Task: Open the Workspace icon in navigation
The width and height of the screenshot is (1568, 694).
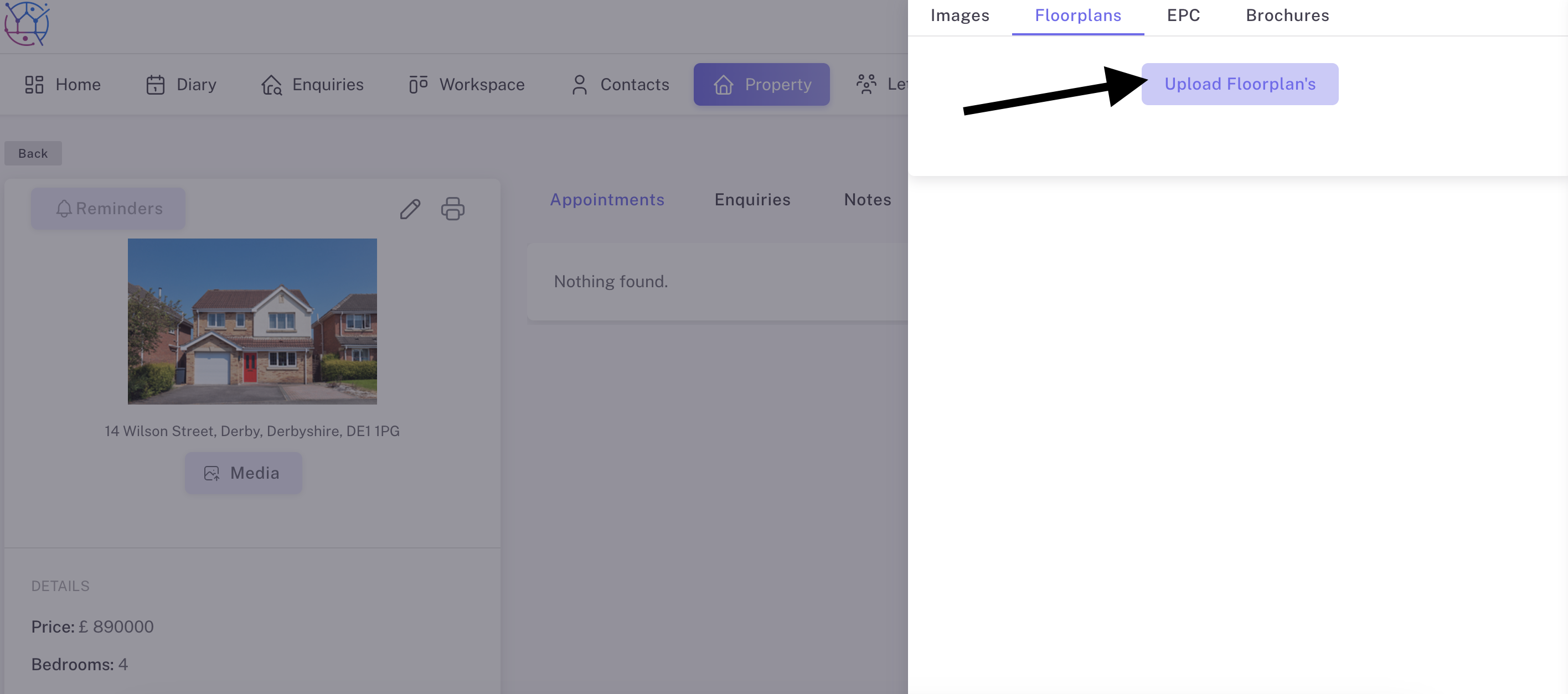Action: [x=418, y=84]
